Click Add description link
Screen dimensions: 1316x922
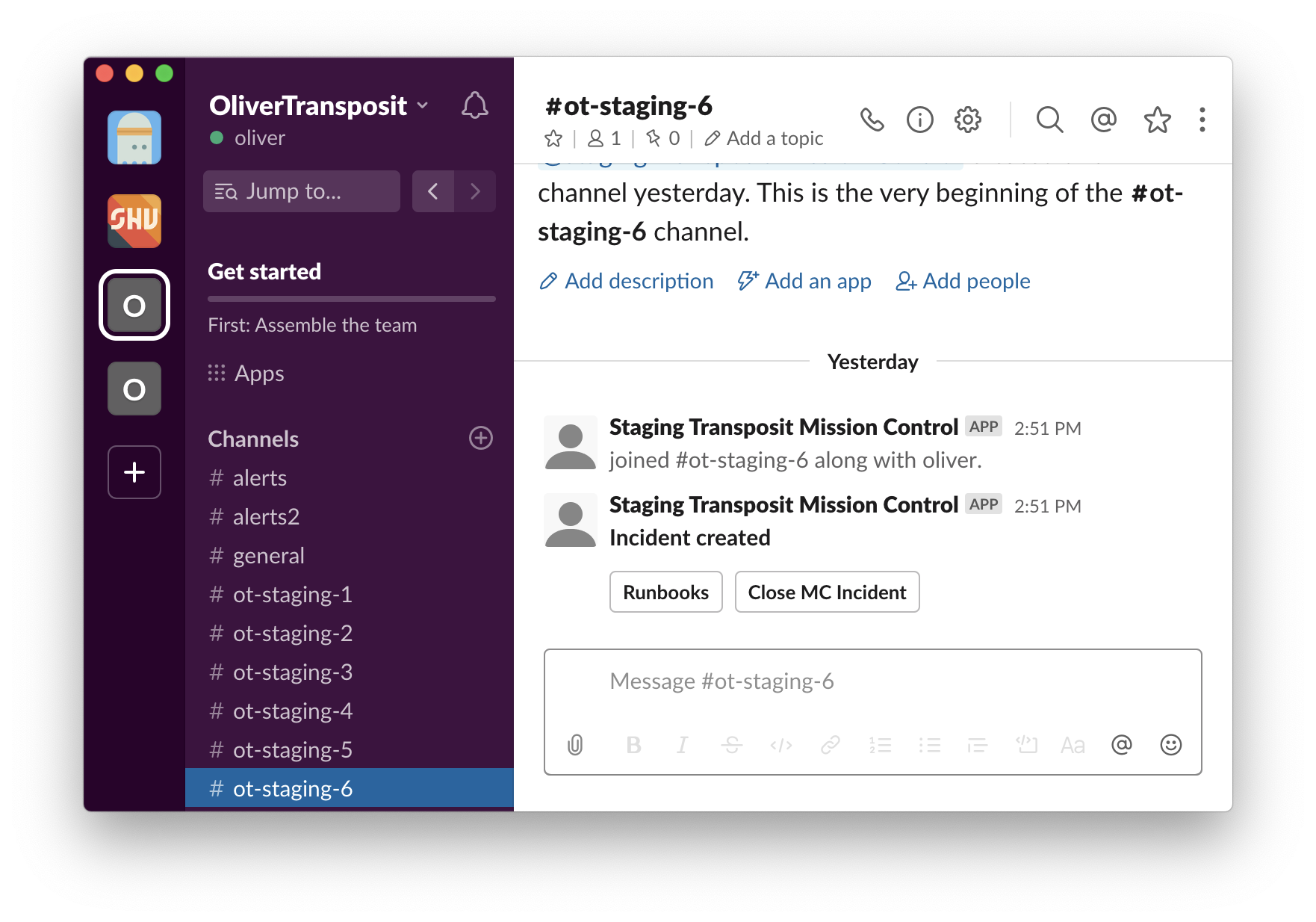click(x=626, y=281)
